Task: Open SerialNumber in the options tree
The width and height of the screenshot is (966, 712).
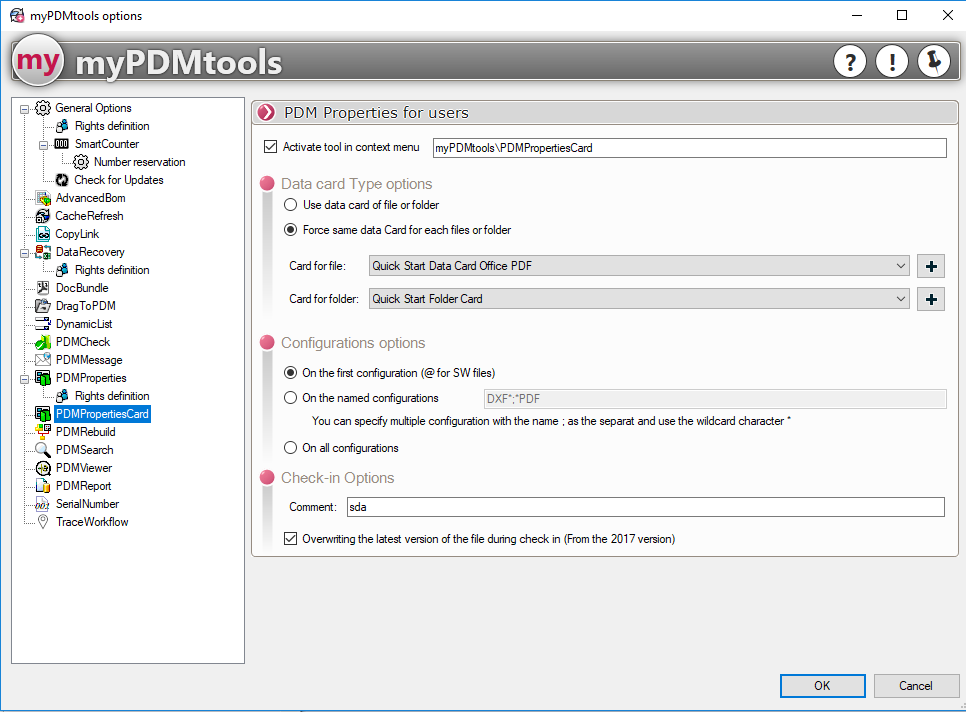Action: (x=87, y=504)
